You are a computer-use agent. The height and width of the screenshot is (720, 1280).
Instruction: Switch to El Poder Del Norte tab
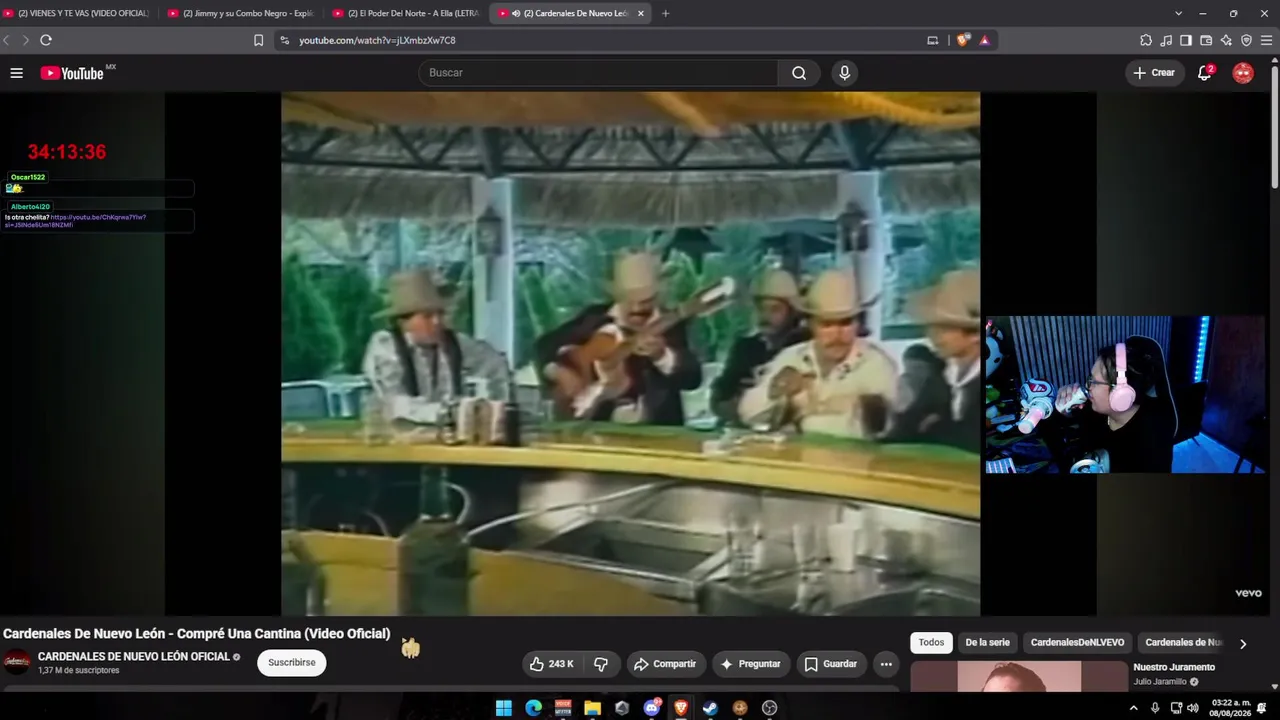[x=406, y=13]
